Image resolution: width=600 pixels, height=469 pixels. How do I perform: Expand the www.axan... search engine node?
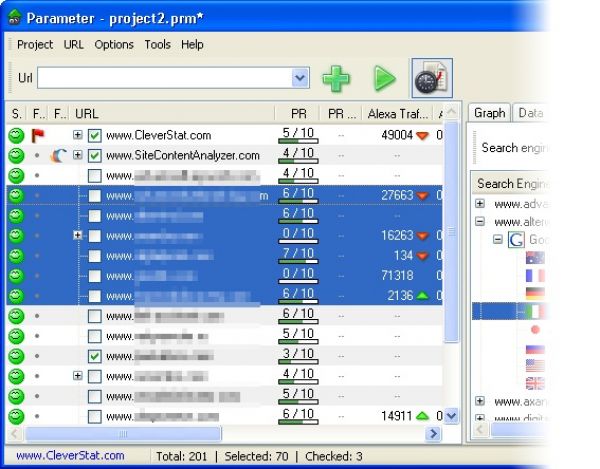480,401
